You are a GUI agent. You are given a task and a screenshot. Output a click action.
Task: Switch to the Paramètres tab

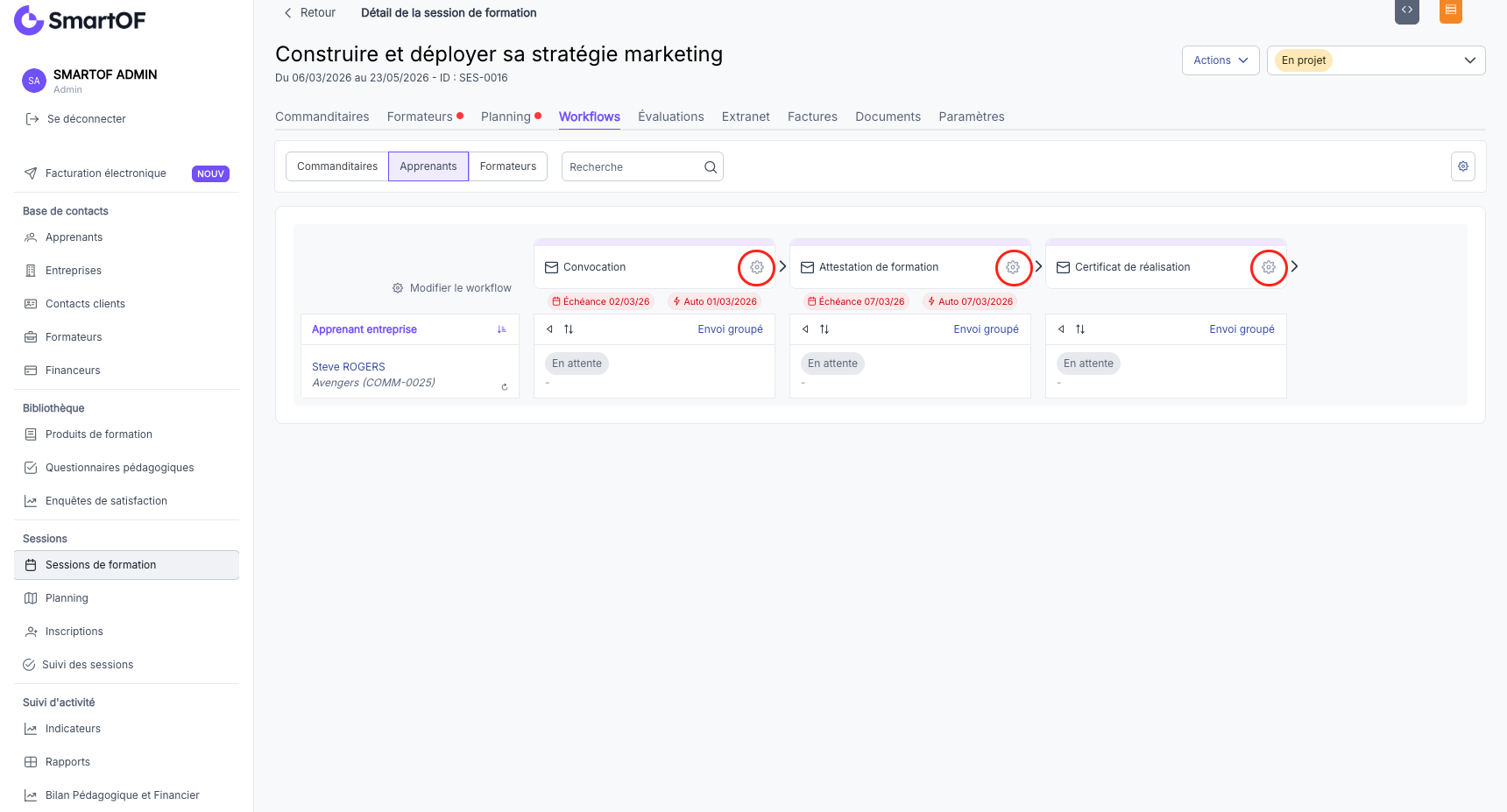coord(972,117)
